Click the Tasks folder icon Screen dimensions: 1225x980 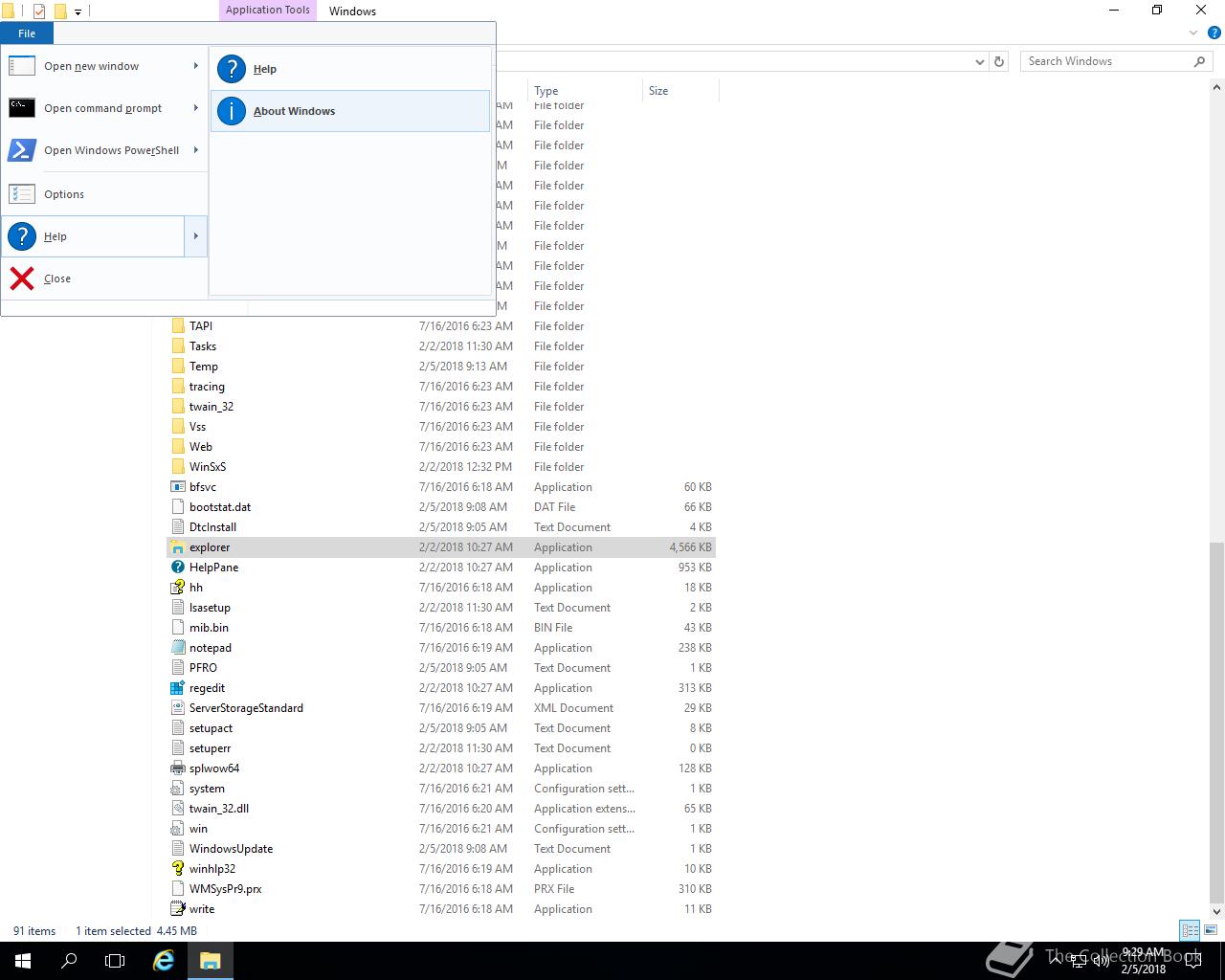[177, 346]
